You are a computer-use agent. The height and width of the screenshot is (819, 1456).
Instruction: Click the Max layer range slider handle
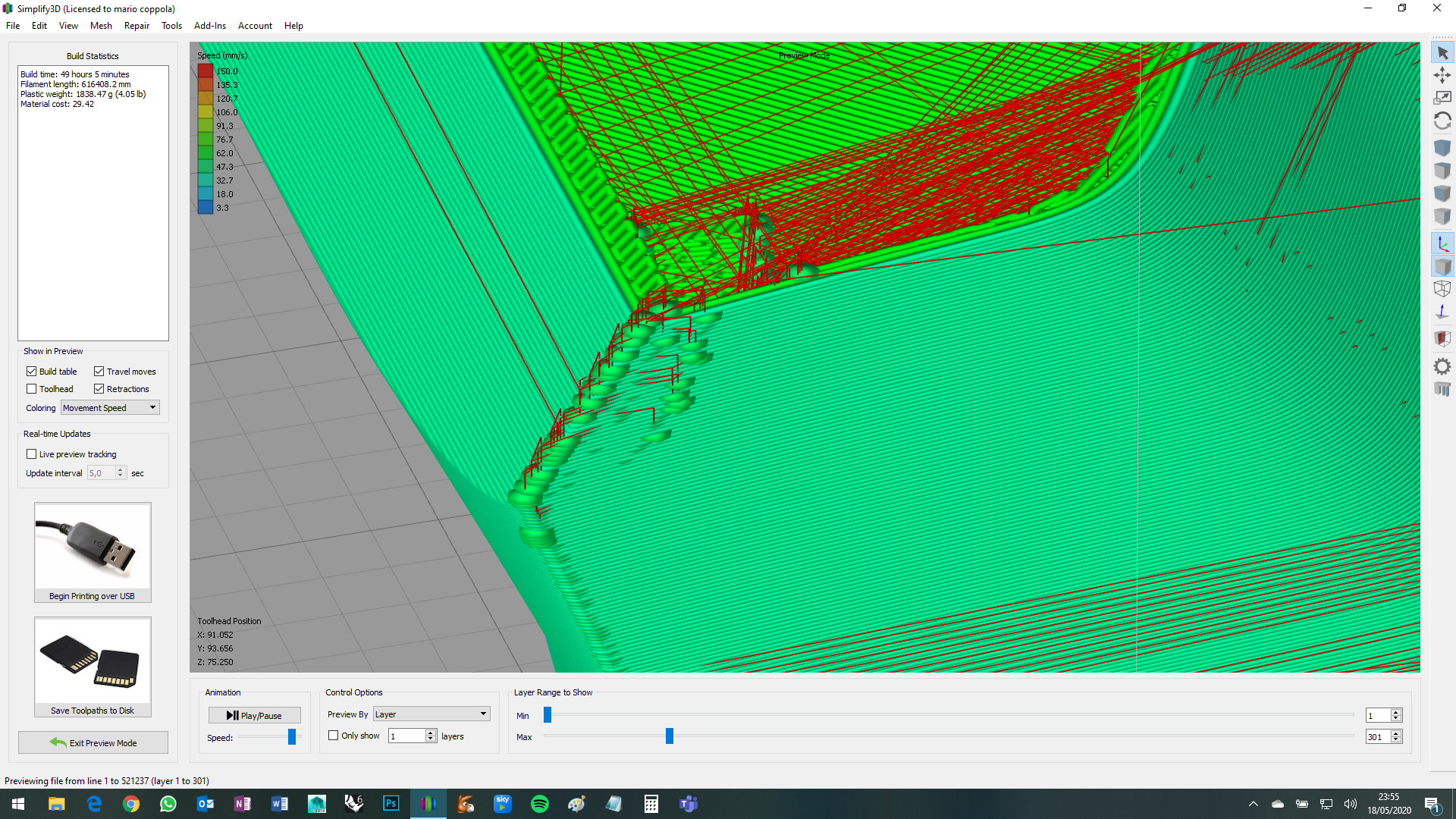[670, 736]
